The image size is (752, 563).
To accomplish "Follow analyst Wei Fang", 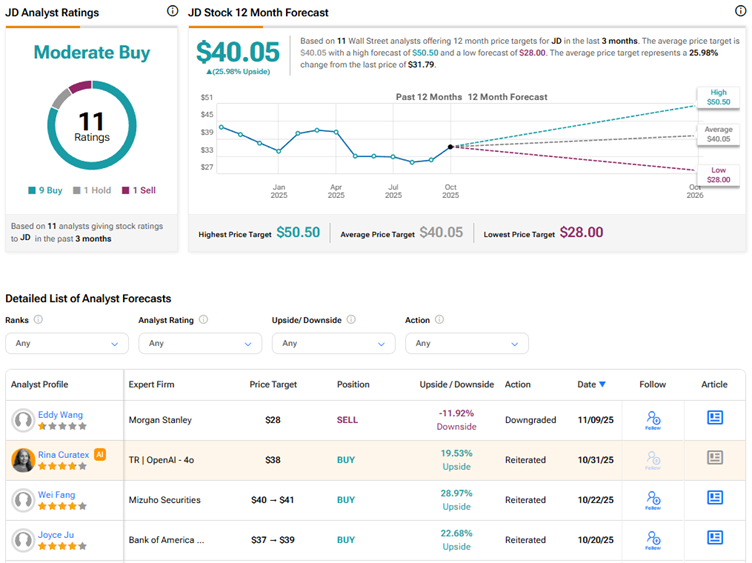I will click(x=653, y=500).
